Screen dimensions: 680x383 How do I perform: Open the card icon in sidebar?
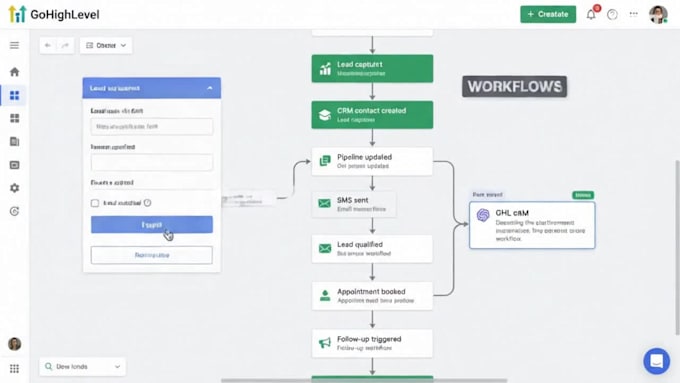coord(14,165)
